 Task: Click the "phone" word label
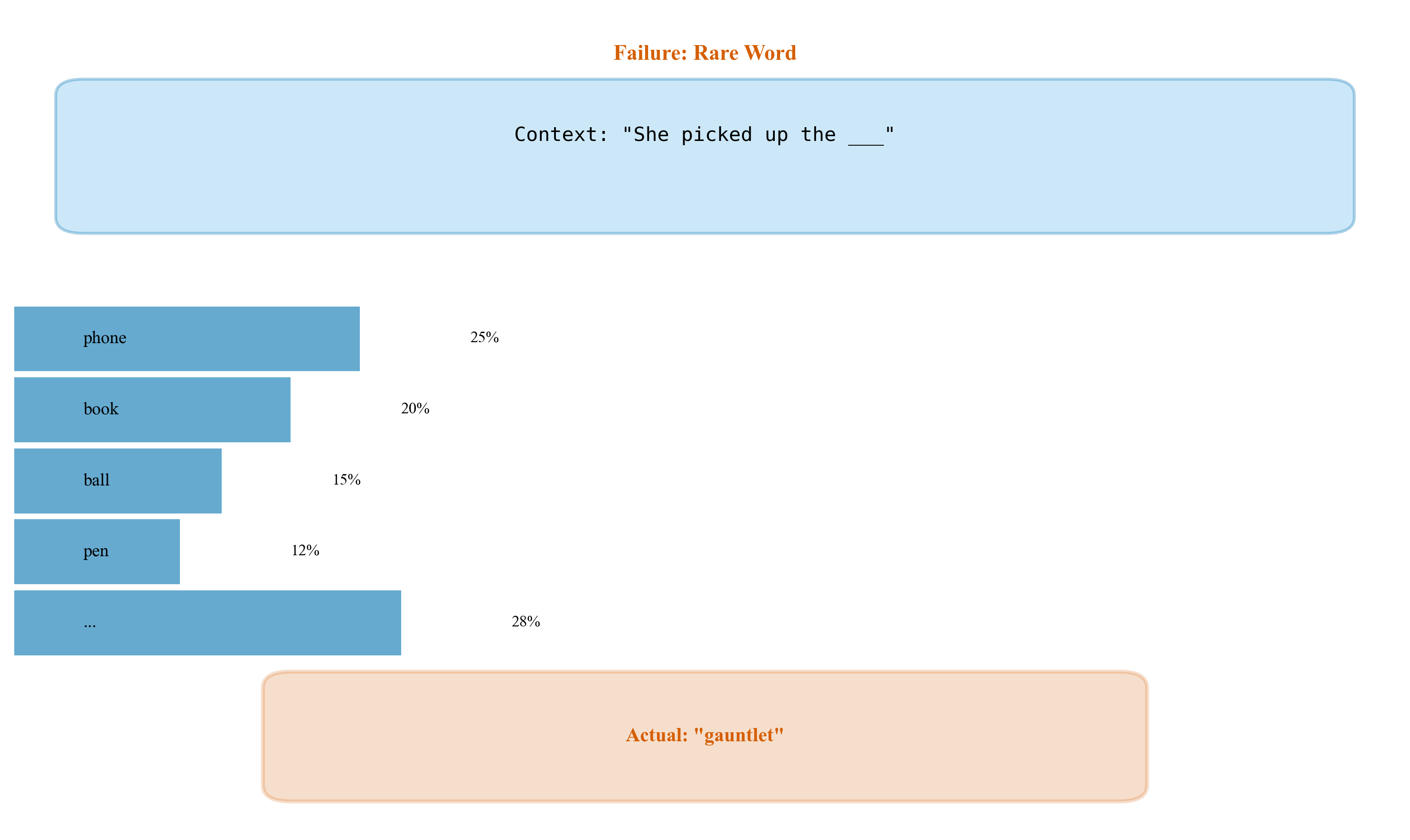pyautogui.click(x=105, y=338)
